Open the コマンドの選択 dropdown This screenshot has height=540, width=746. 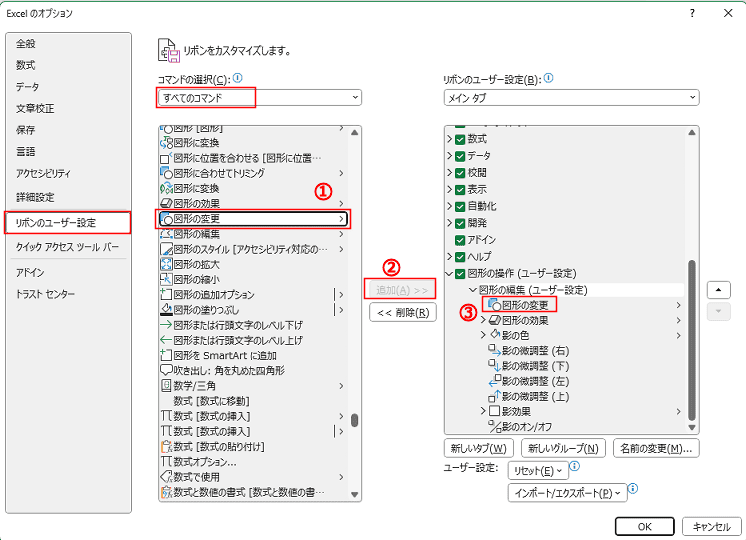point(259,98)
